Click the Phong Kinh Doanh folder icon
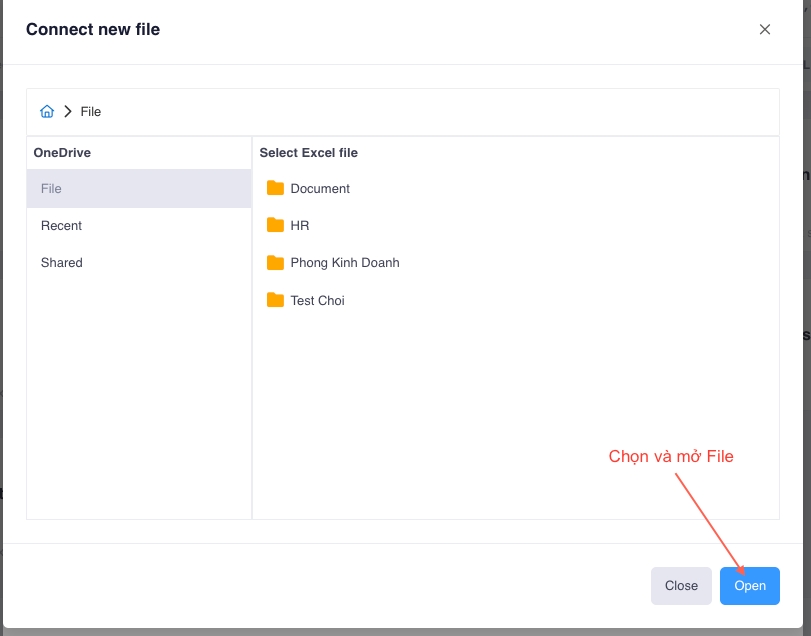The image size is (811, 636). pyautogui.click(x=275, y=263)
